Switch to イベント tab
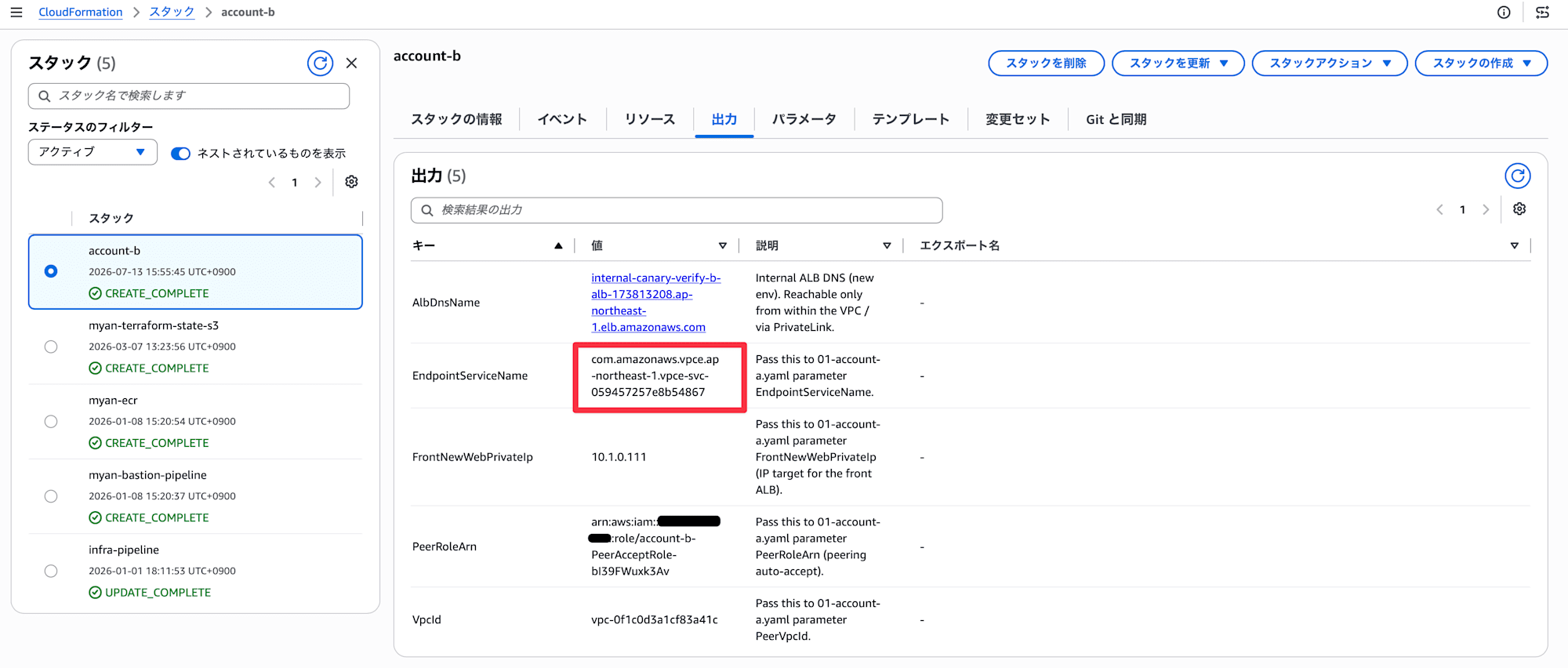 click(562, 119)
